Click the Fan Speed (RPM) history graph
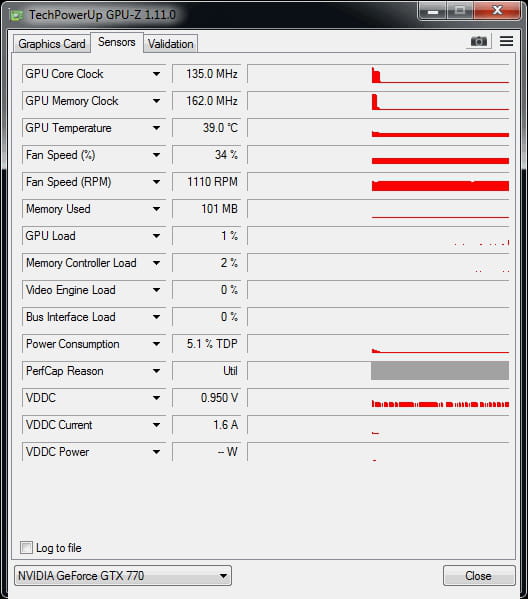 (378, 182)
